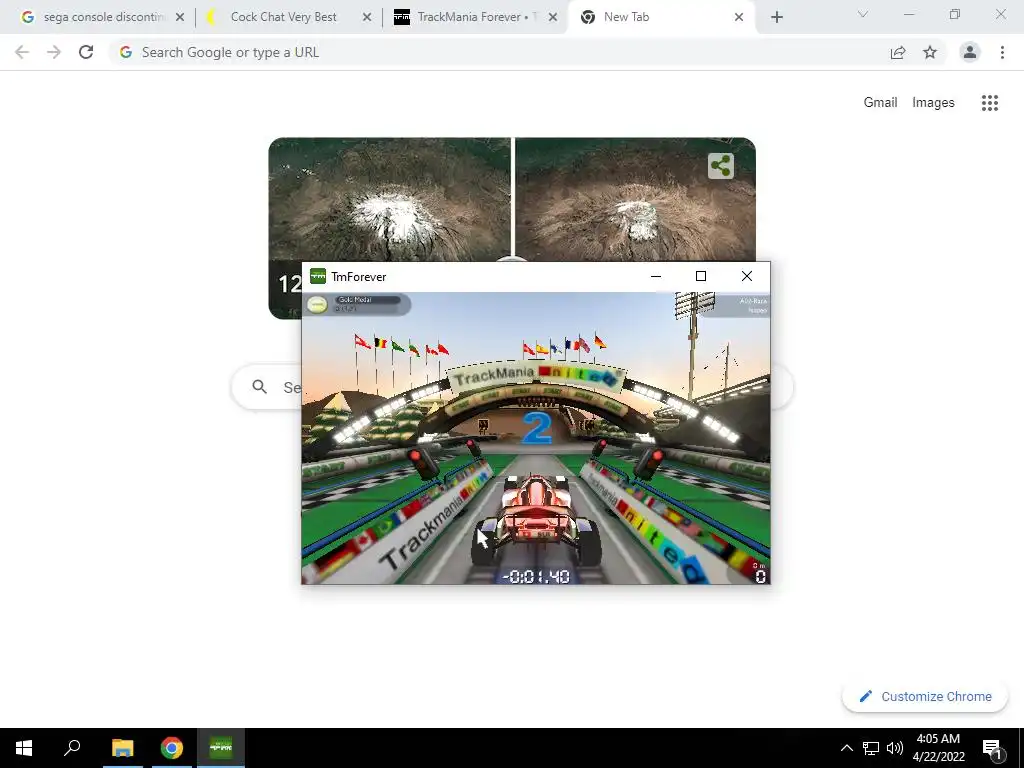Share this page icon in address bar
This screenshot has height=768, width=1024.
[898, 52]
